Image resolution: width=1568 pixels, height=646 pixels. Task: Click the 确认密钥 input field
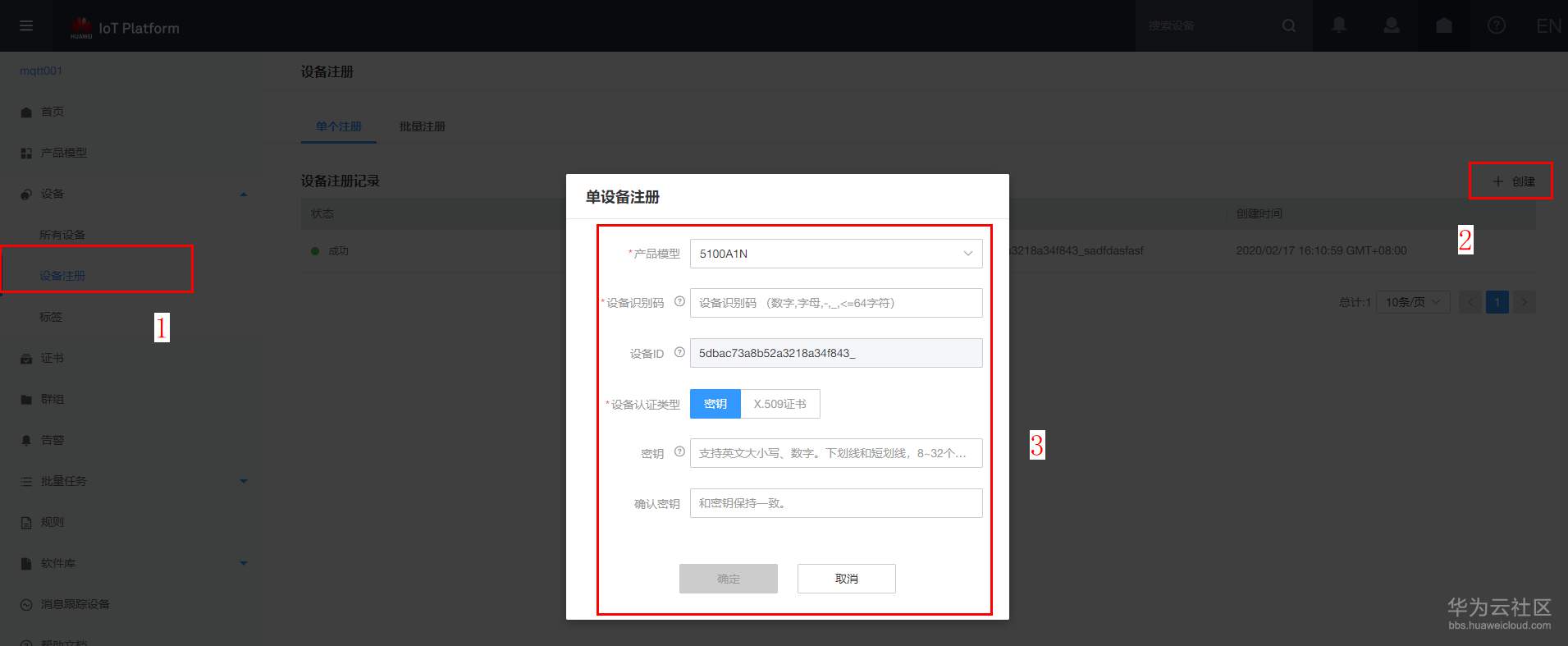[x=836, y=503]
